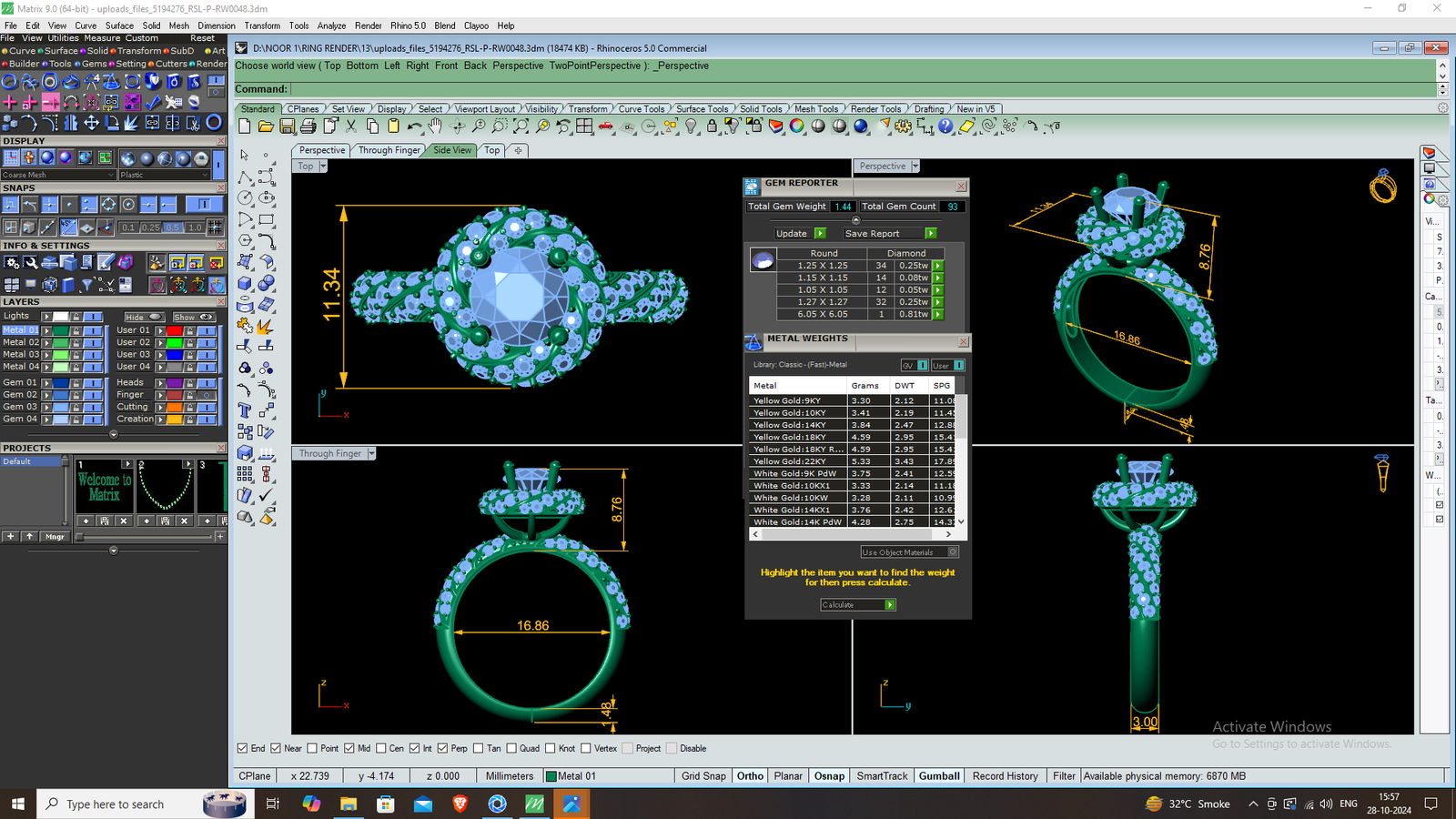Click Save Report in Gem Reporter
Image resolution: width=1456 pixels, height=819 pixels.
[889, 234]
